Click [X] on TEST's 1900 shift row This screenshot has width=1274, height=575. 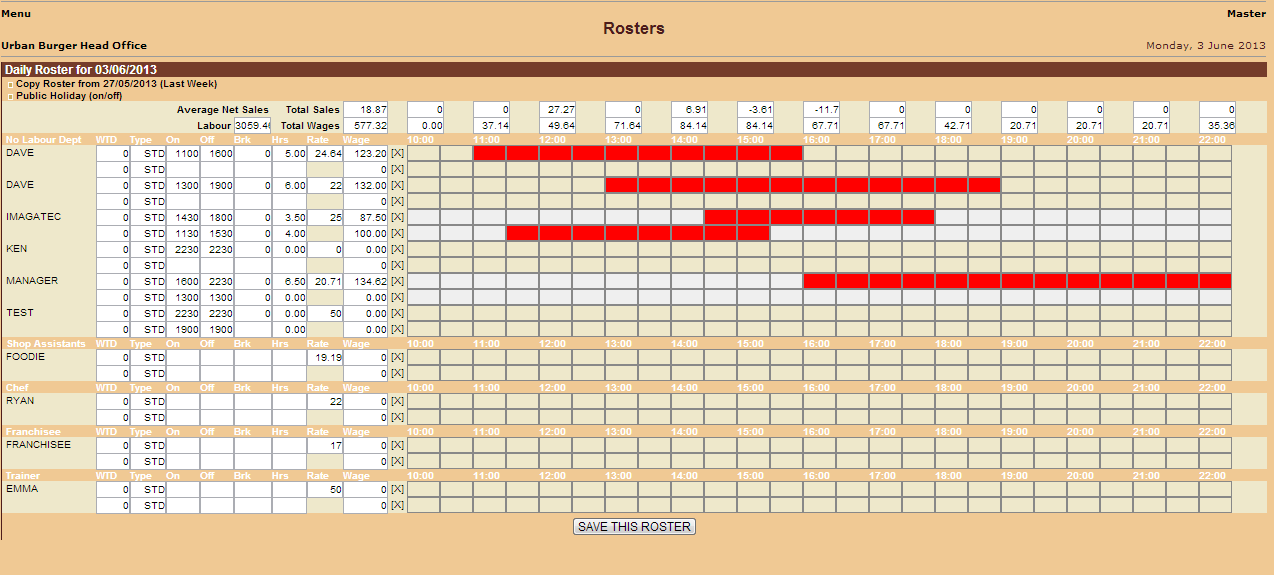(x=397, y=329)
